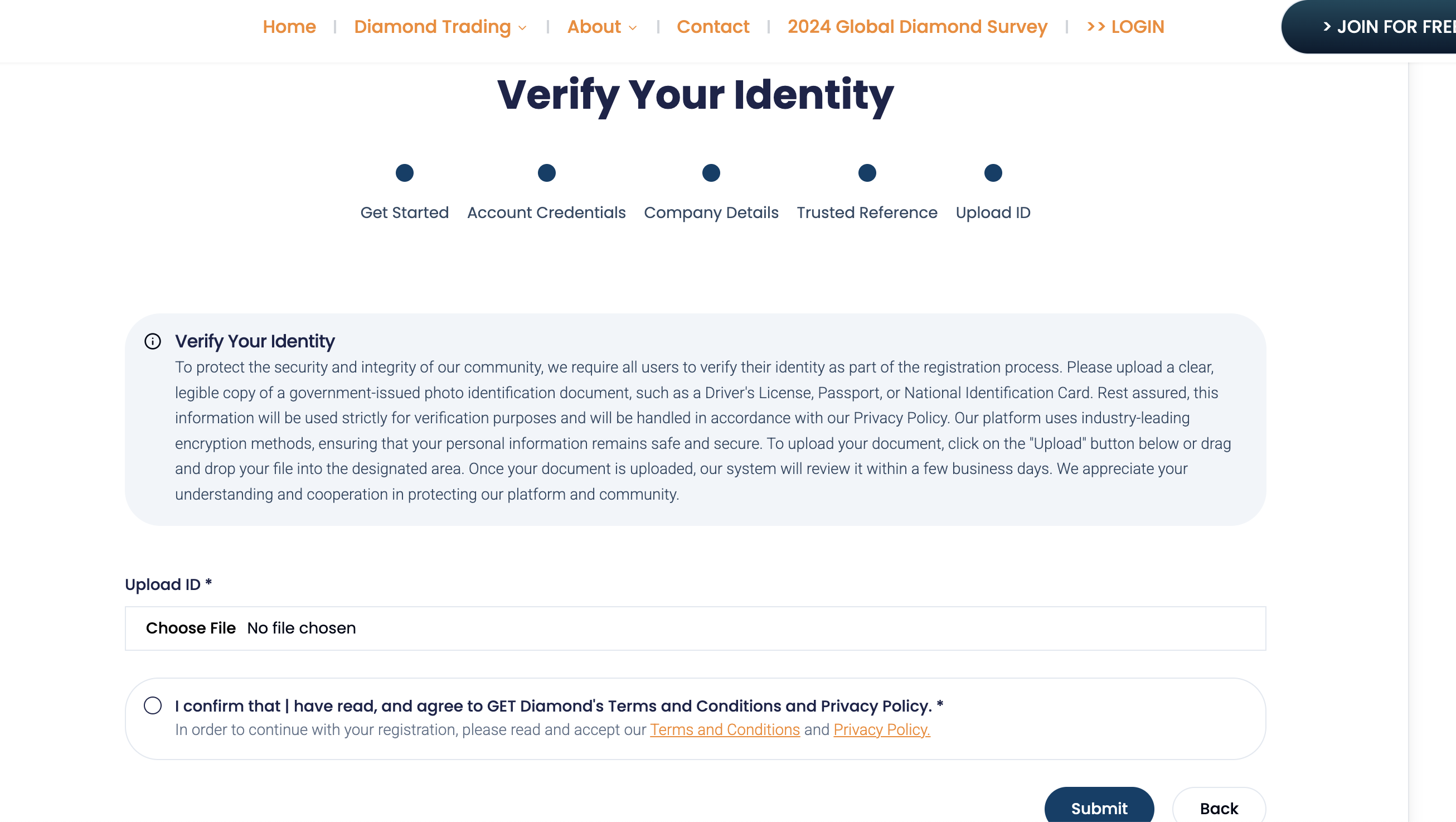Click the info icon beside Verify Your Identity

[x=153, y=341]
